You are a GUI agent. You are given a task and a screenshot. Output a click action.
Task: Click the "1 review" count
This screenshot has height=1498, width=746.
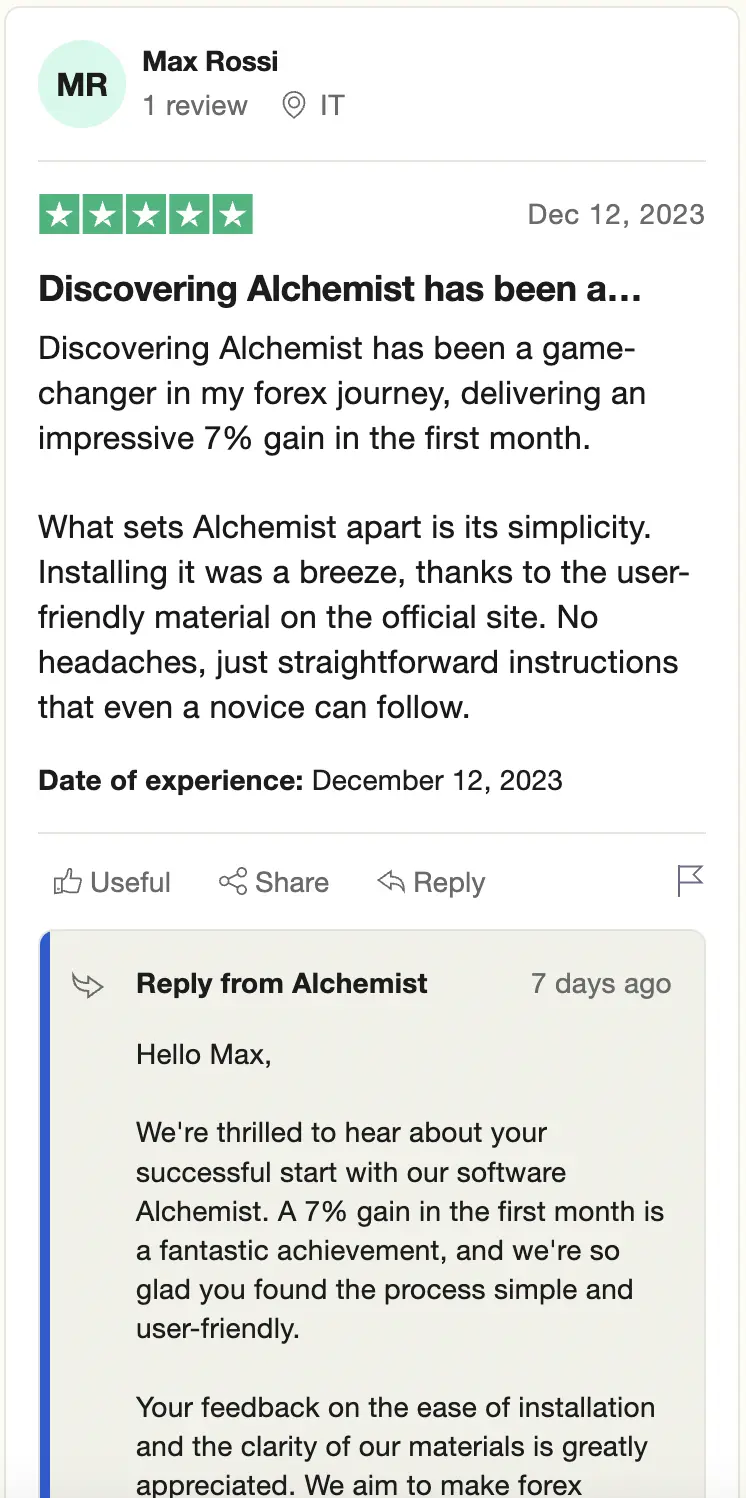[x=195, y=105]
